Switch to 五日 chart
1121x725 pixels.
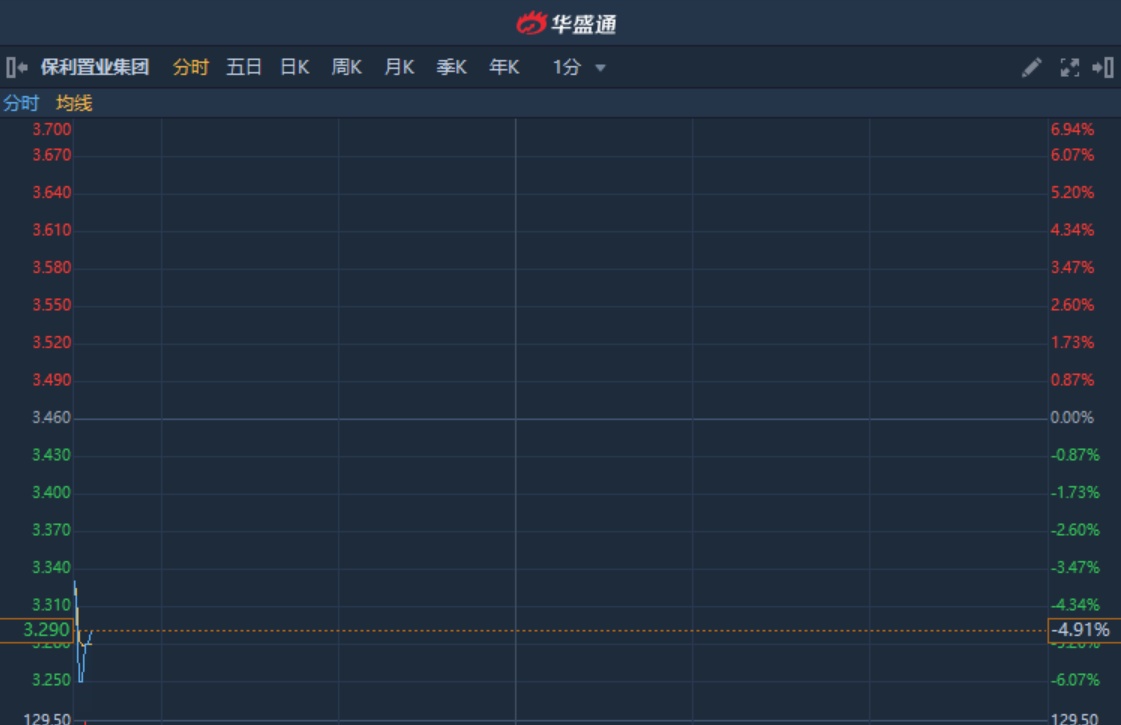click(x=244, y=67)
